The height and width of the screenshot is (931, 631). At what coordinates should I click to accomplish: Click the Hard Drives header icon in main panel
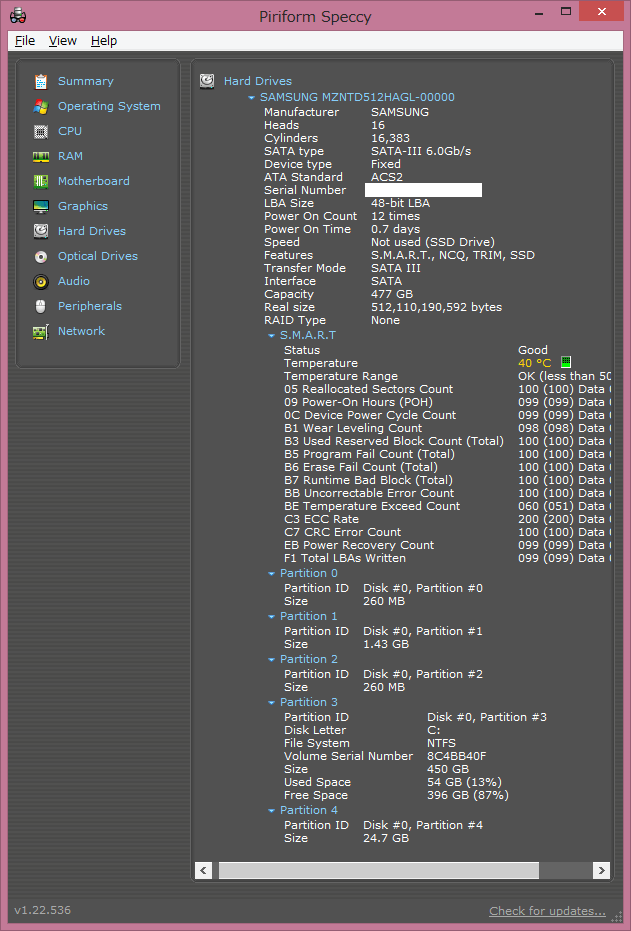click(207, 81)
